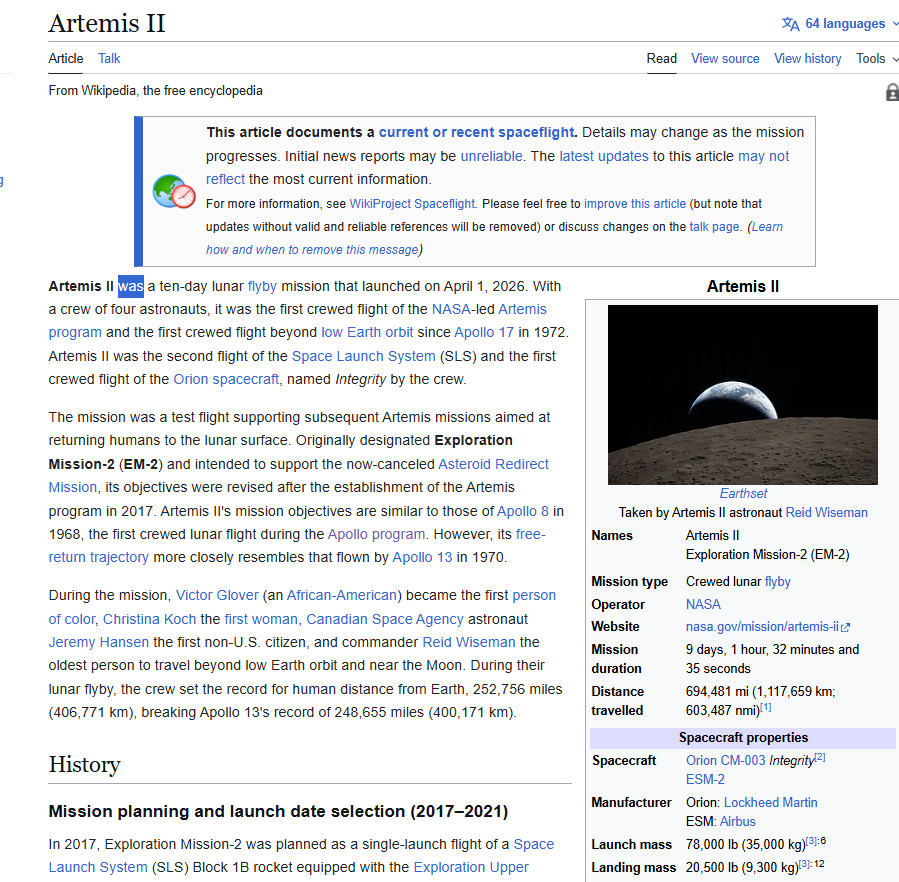
Task: Open the Space Launch System link
Action: (363, 355)
